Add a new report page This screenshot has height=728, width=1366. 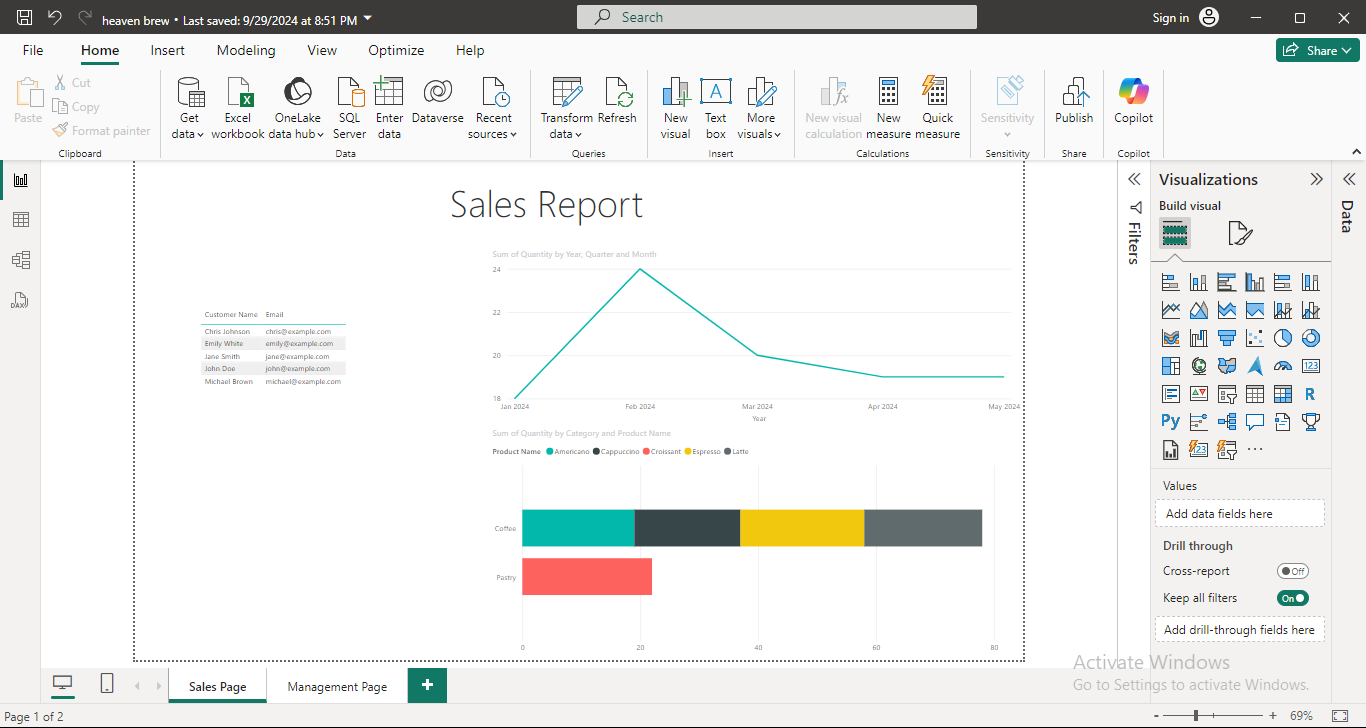[x=427, y=685]
